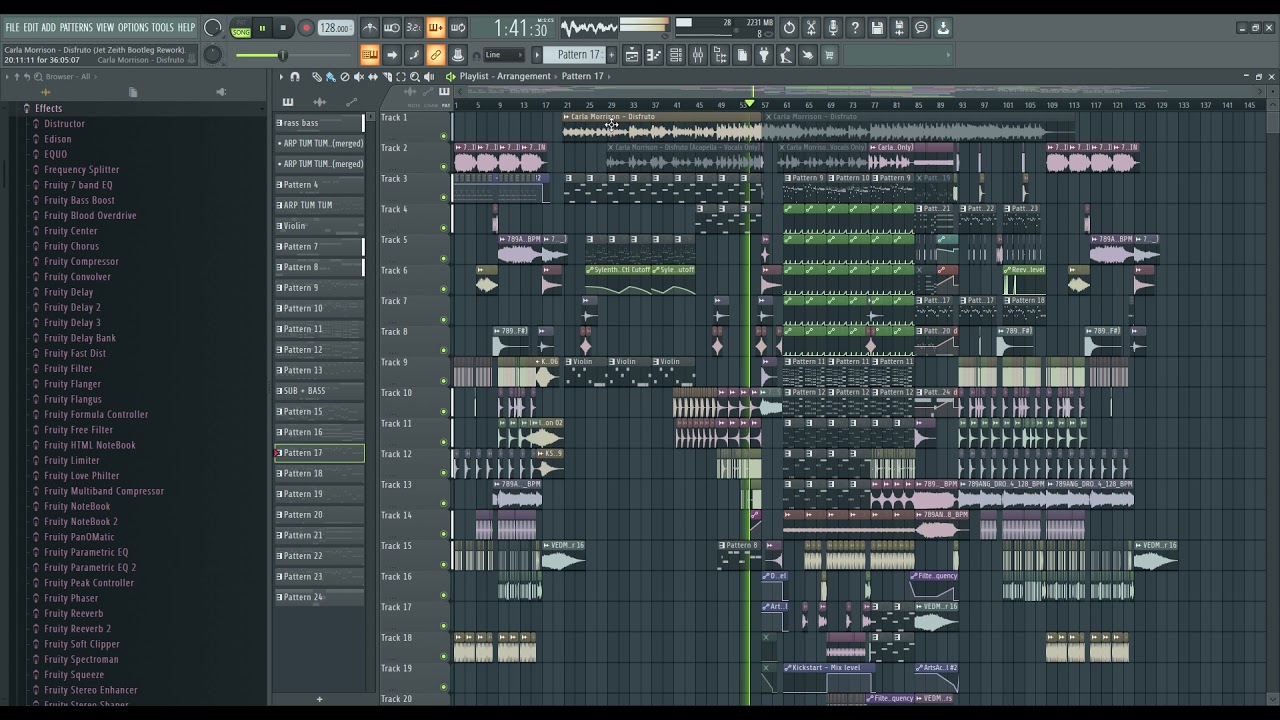Pause the song playback
1280x720 pixels.
click(262, 27)
